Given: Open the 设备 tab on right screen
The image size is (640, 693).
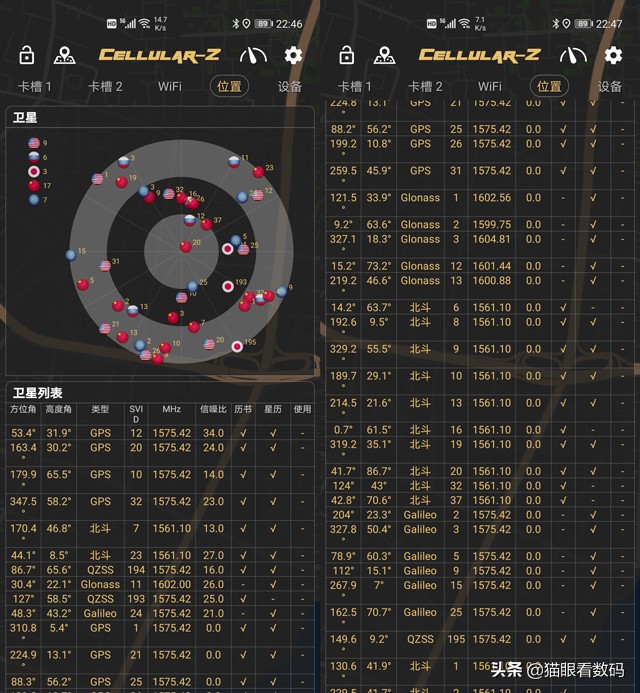Looking at the screenshot, I should point(610,87).
